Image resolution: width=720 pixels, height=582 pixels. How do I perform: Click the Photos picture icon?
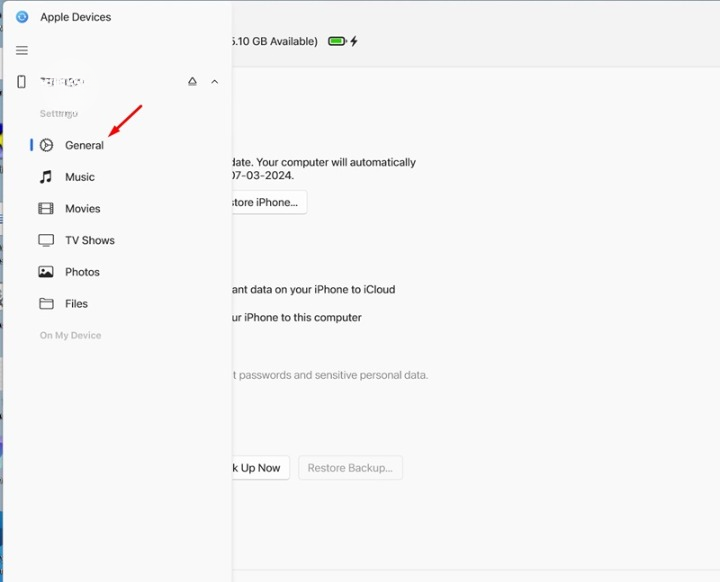[x=45, y=272]
